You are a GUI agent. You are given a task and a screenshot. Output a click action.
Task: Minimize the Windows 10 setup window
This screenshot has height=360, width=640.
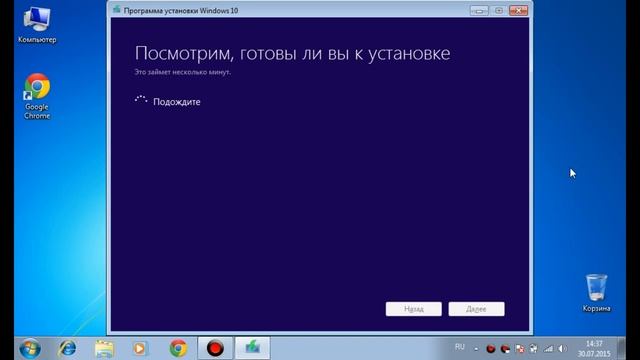(x=479, y=10)
